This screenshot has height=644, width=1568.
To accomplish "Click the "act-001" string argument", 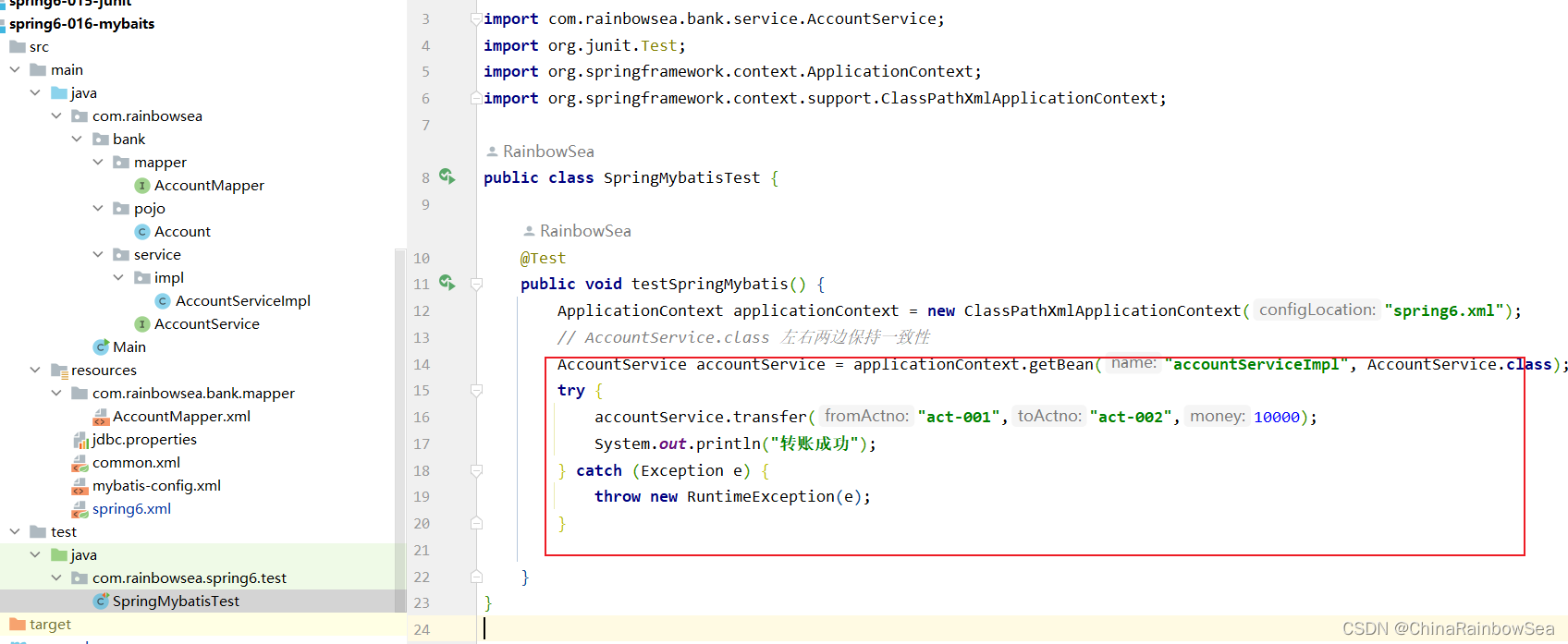I will click(x=959, y=417).
